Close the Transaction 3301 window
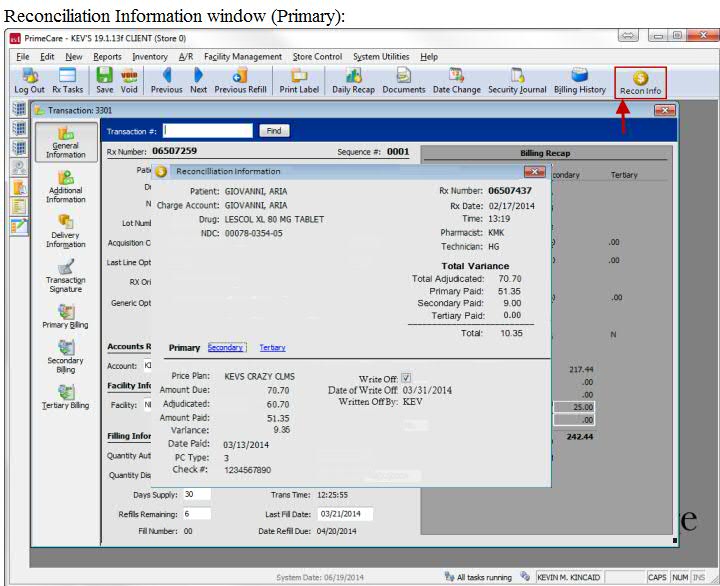 pyautogui.click(x=664, y=110)
